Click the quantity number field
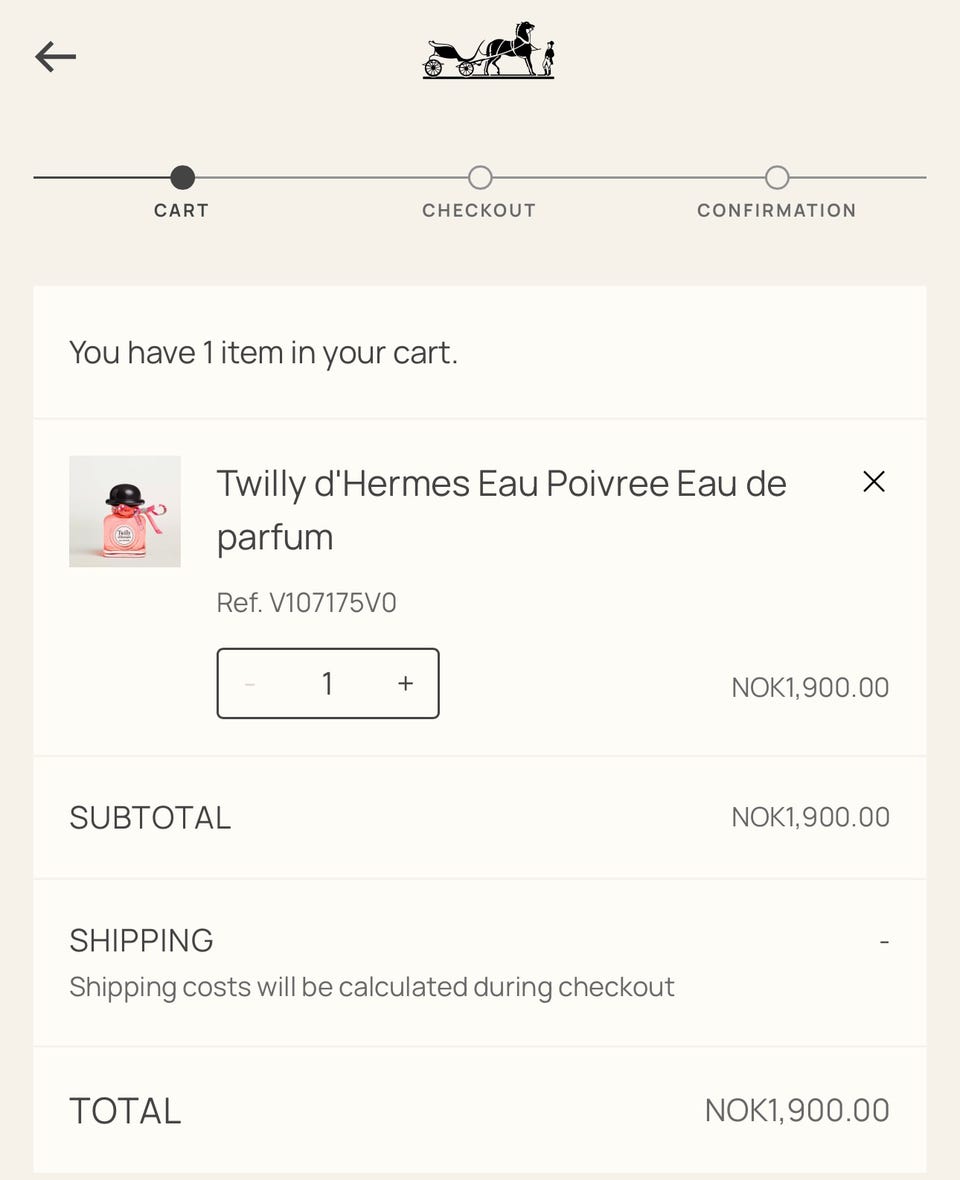 pyautogui.click(x=327, y=684)
